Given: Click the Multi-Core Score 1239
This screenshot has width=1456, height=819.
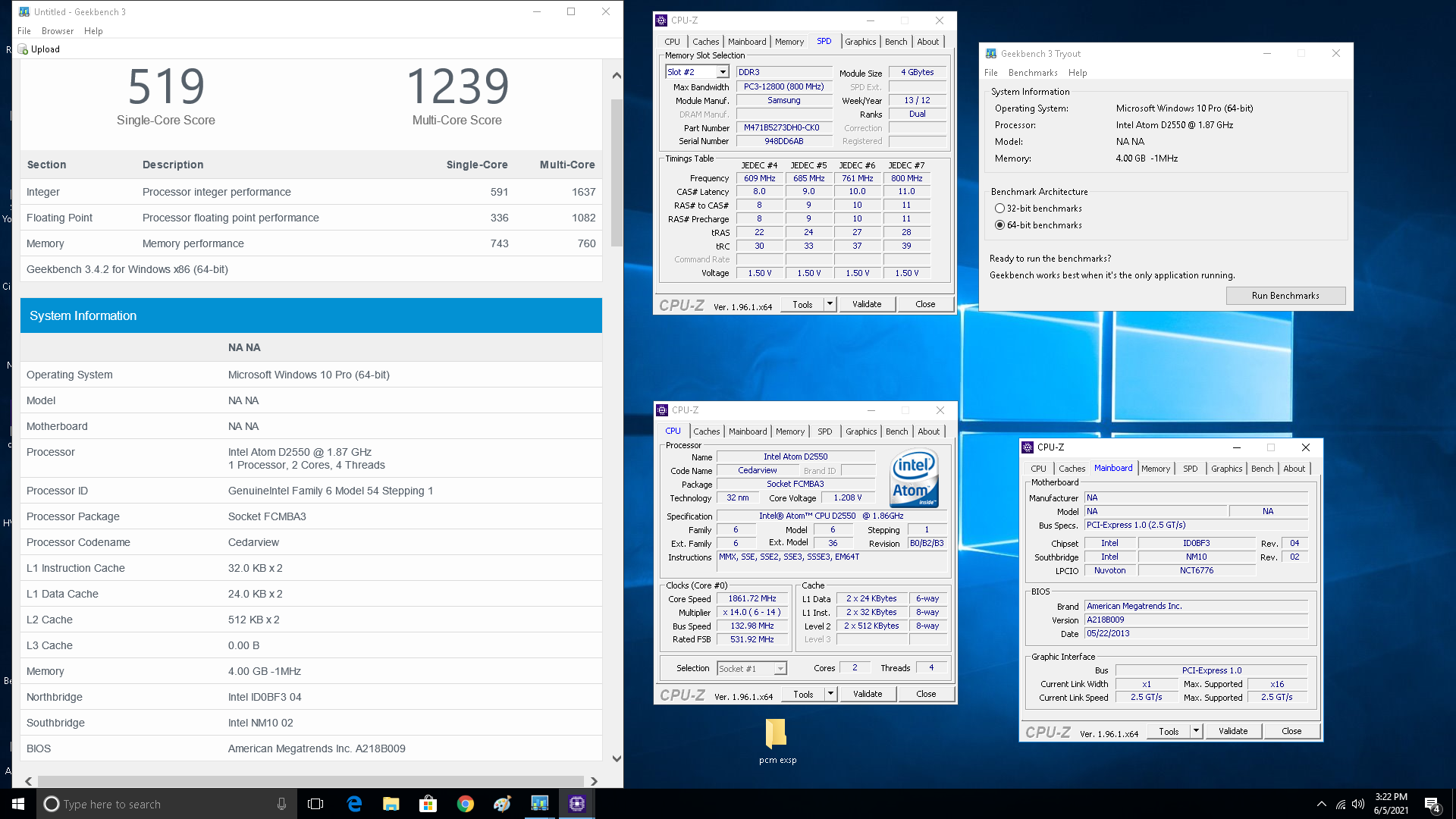Looking at the screenshot, I should pos(457,86).
